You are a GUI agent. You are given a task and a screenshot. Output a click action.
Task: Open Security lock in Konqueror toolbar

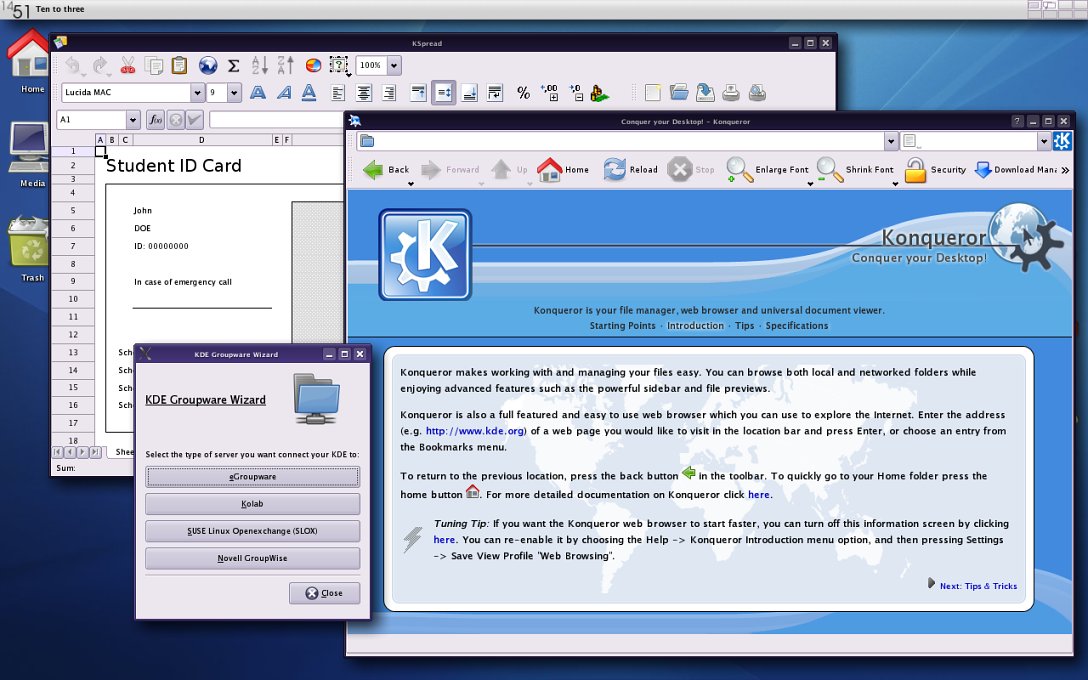click(935, 169)
